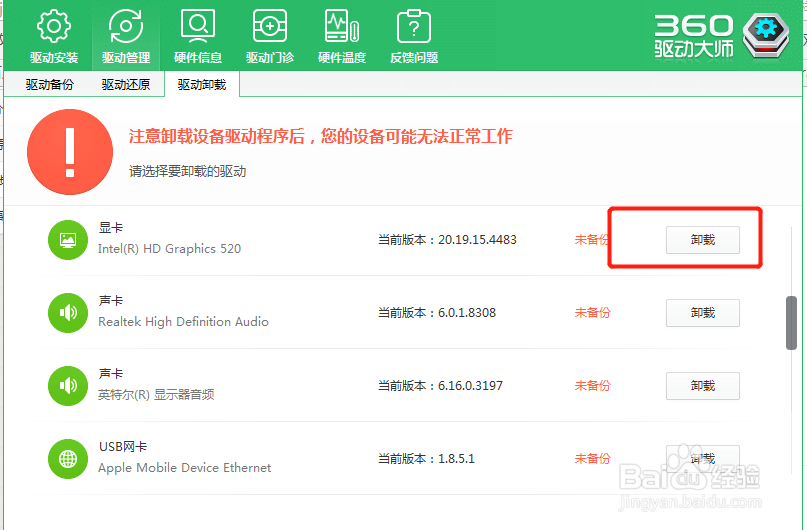The height and width of the screenshot is (530, 807).
Task: Click the display card icon for Intel HD Graphics
Action: [x=68, y=240]
